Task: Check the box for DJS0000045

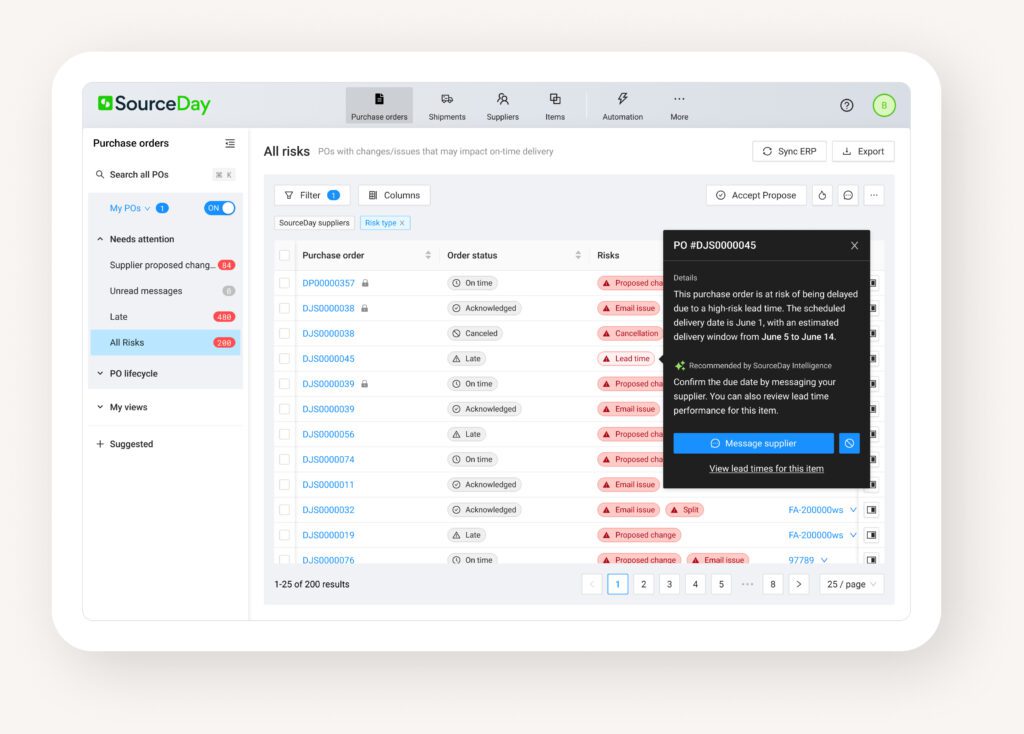Action: click(x=284, y=359)
